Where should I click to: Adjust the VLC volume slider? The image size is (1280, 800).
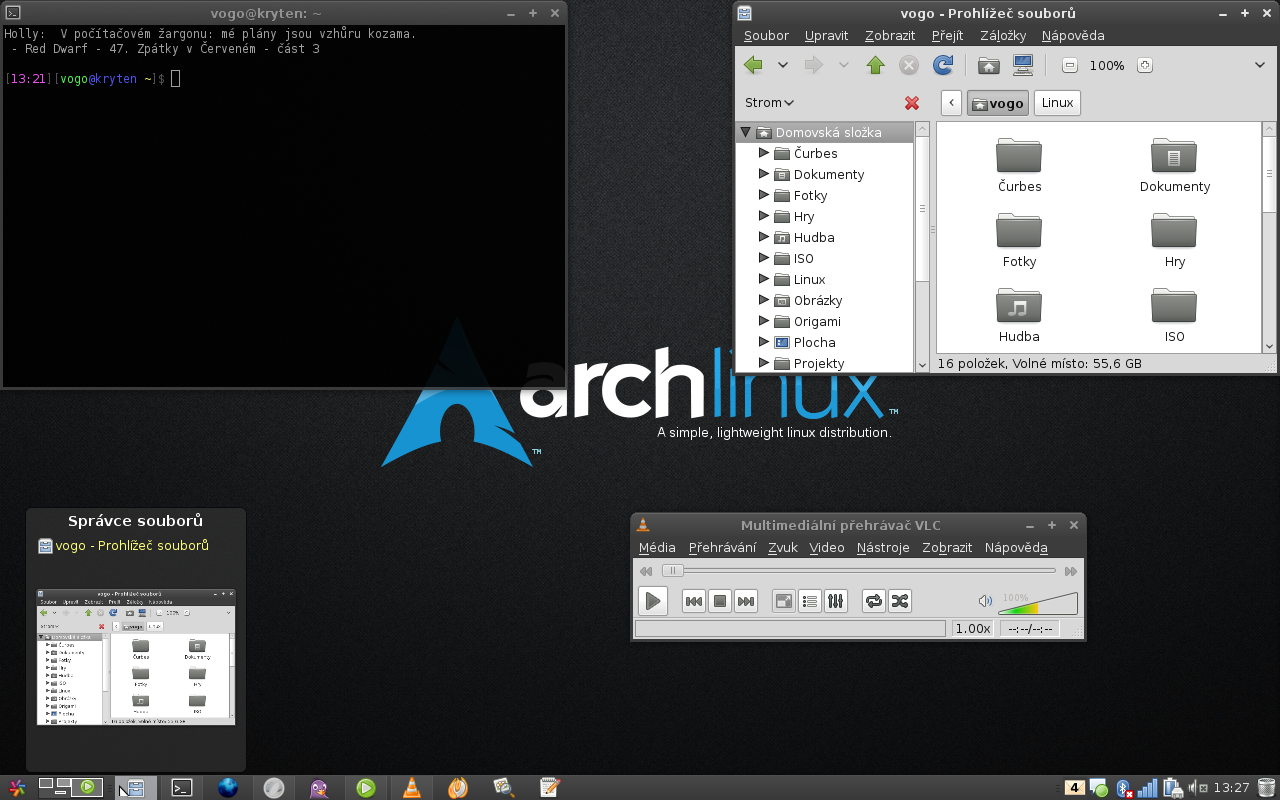click(x=1038, y=603)
